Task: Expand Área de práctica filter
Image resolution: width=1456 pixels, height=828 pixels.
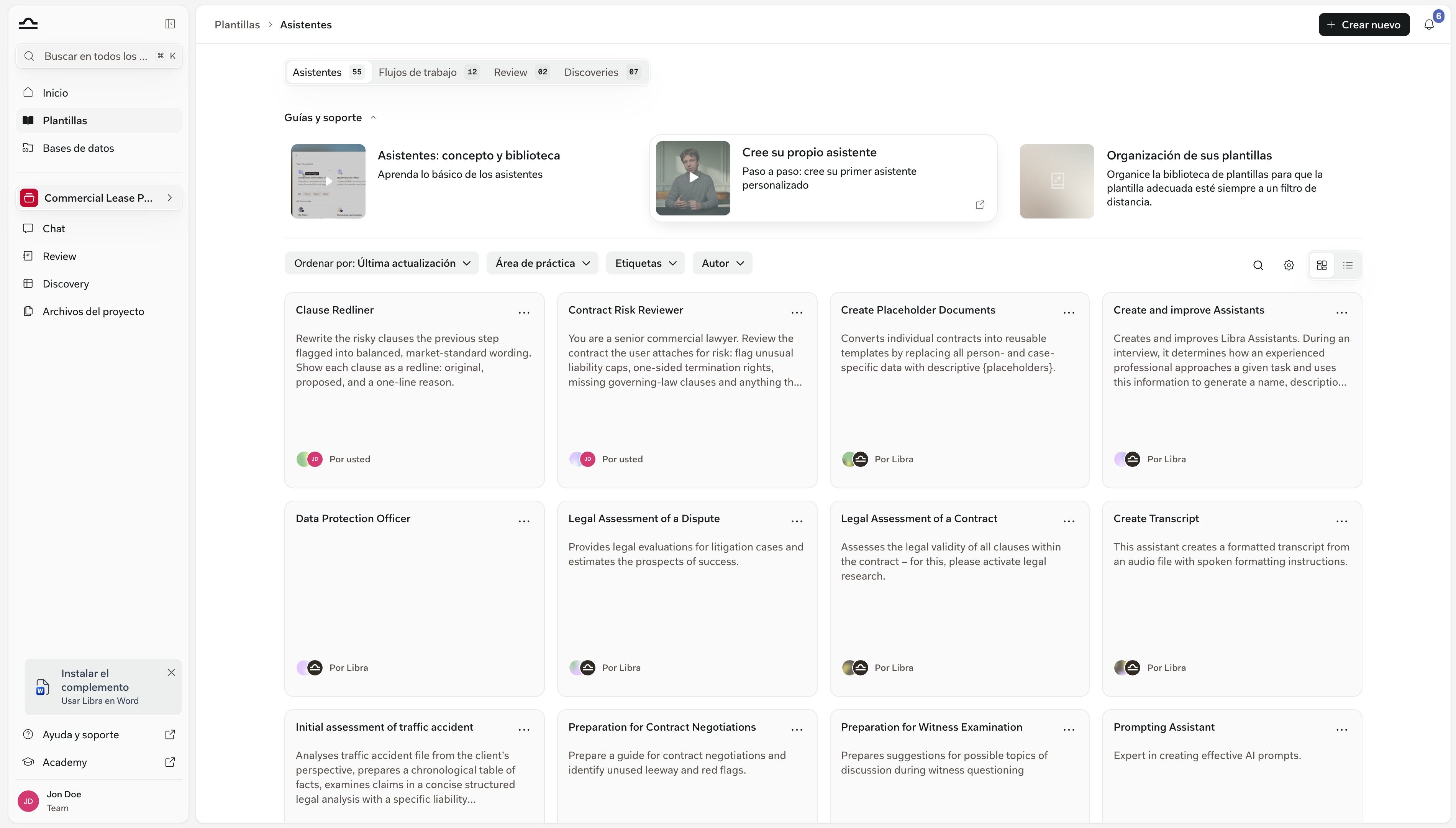Action: pyautogui.click(x=542, y=263)
